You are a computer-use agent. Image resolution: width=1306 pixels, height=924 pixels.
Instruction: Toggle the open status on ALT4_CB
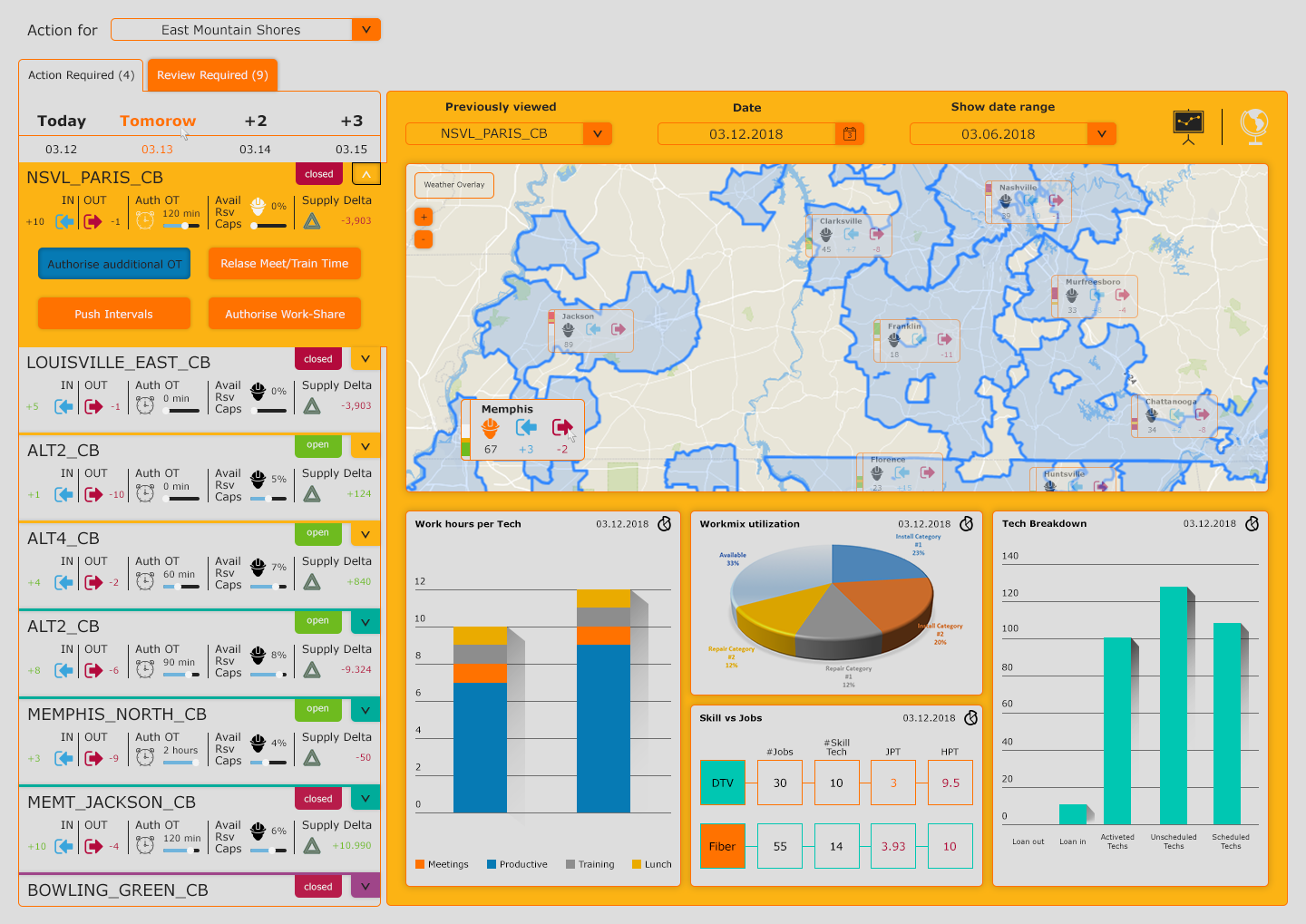click(317, 533)
